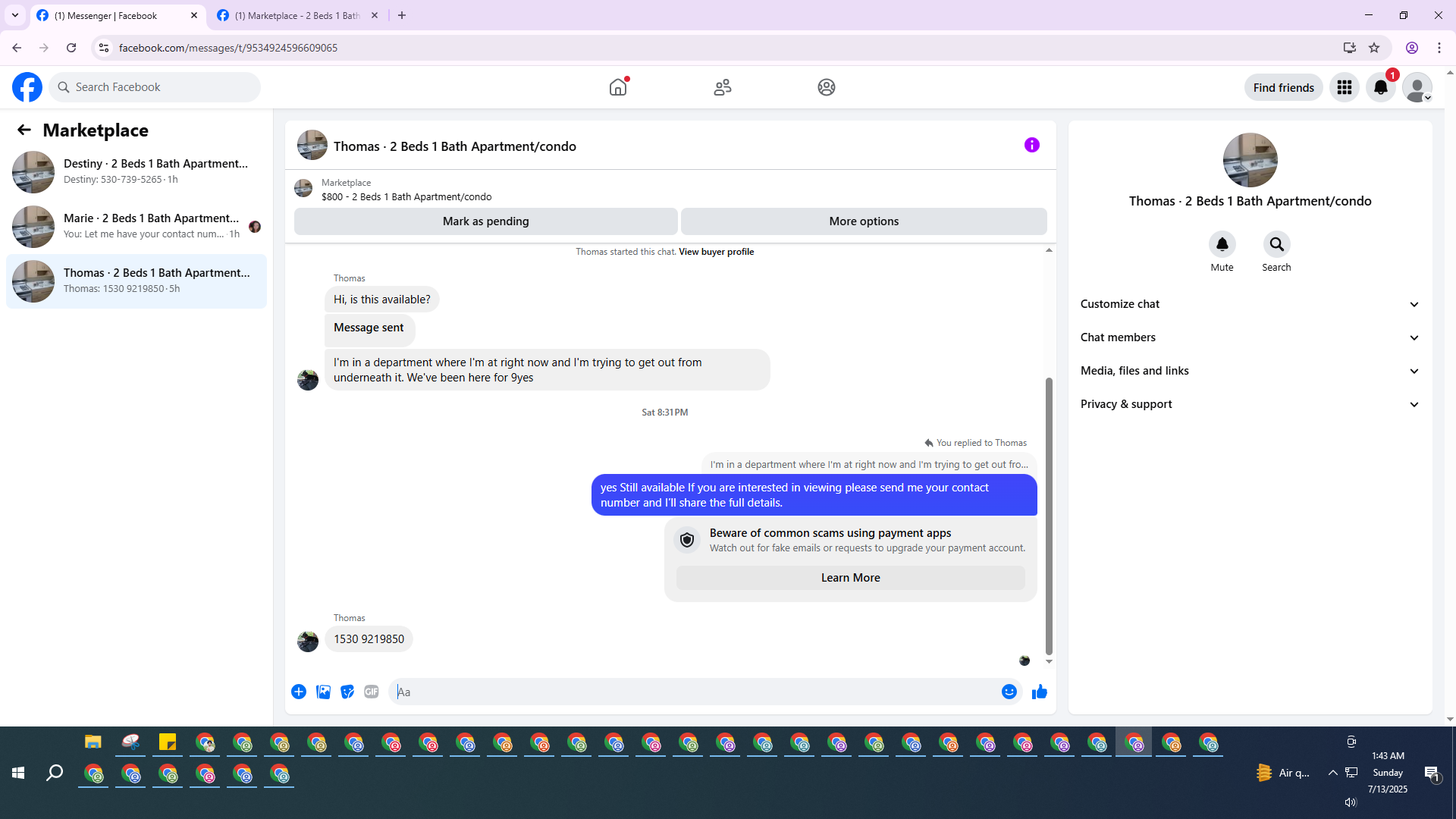Click the Facebook logo icon

pyautogui.click(x=27, y=87)
